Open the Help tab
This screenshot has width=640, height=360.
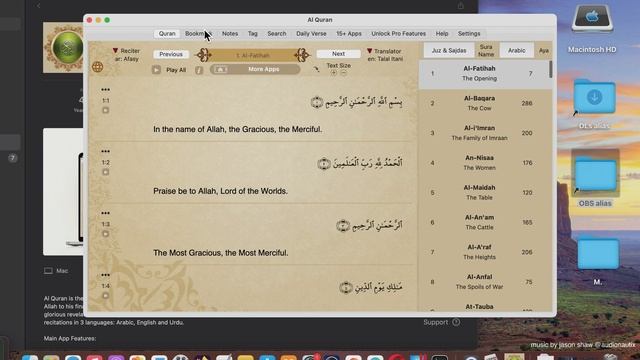click(x=442, y=33)
